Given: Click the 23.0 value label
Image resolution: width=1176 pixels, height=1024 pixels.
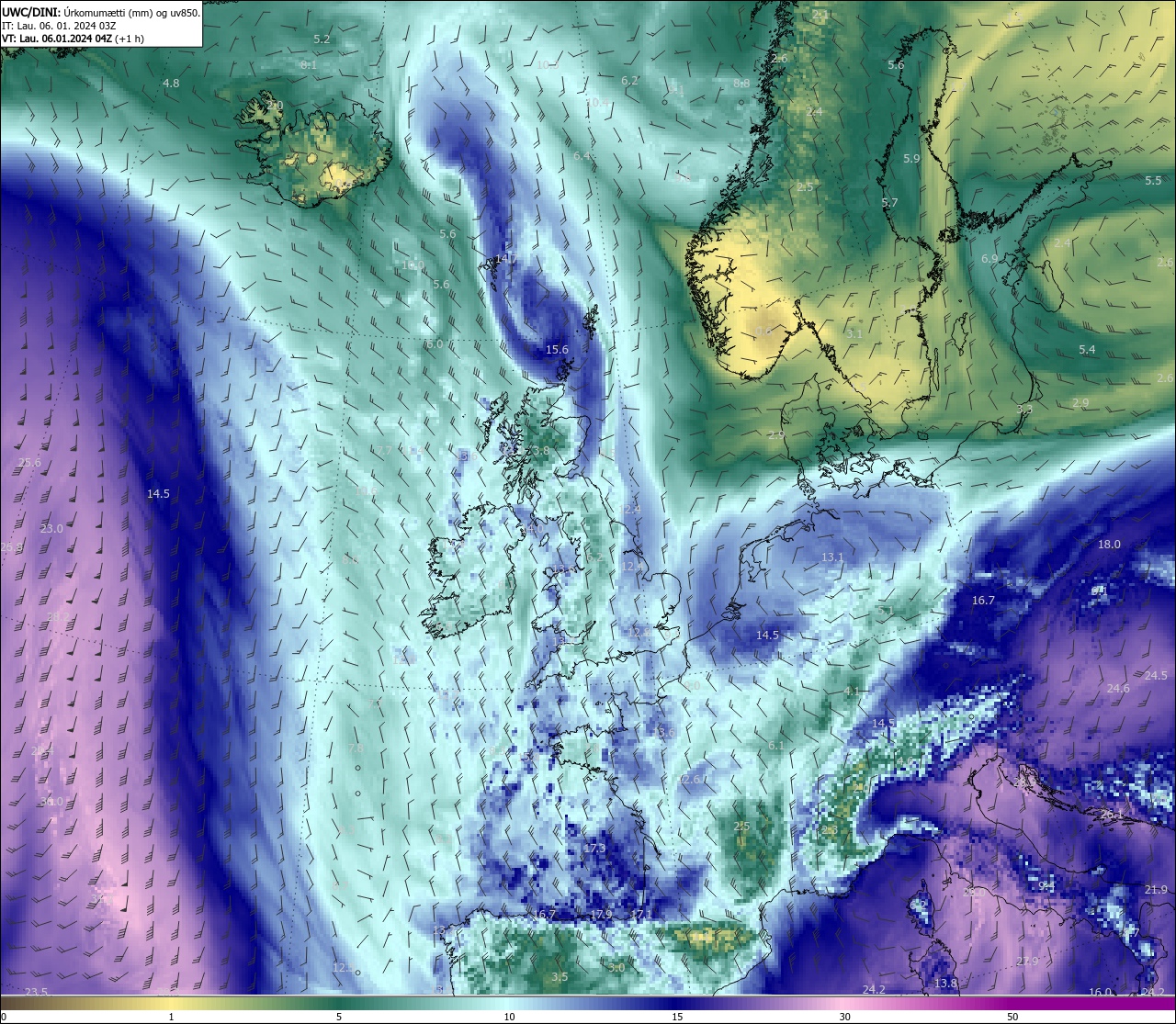Looking at the screenshot, I should pyautogui.click(x=51, y=528).
